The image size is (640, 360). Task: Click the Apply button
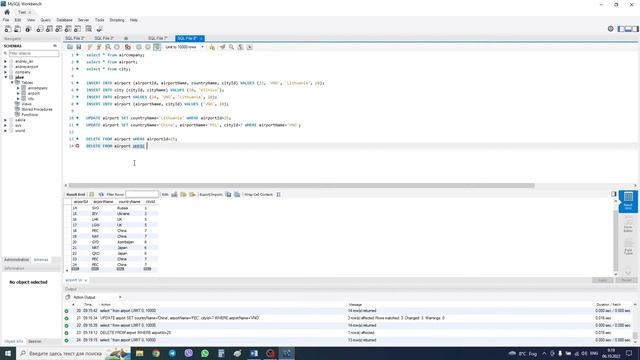click(602, 280)
